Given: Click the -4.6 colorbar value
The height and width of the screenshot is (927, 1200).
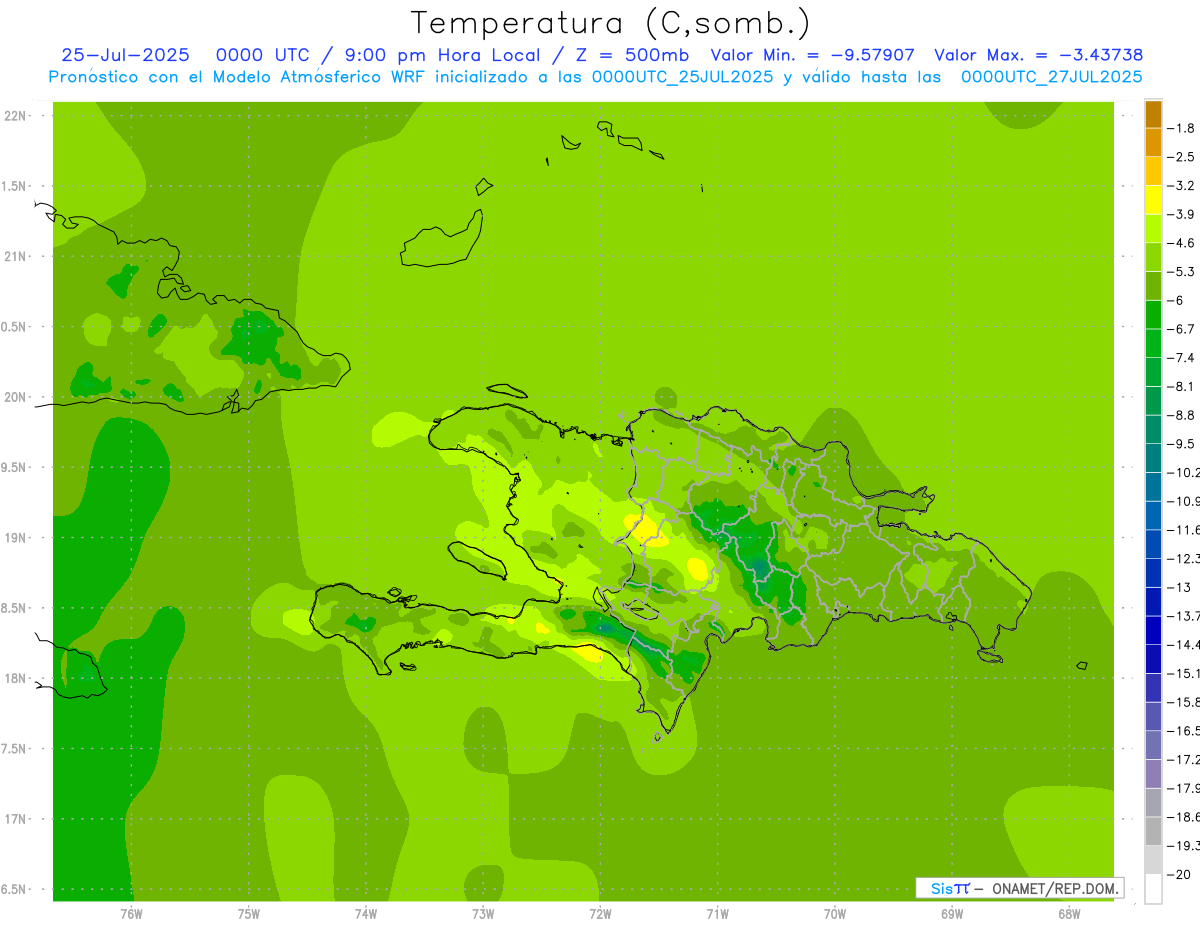Looking at the screenshot, I should (1183, 243).
